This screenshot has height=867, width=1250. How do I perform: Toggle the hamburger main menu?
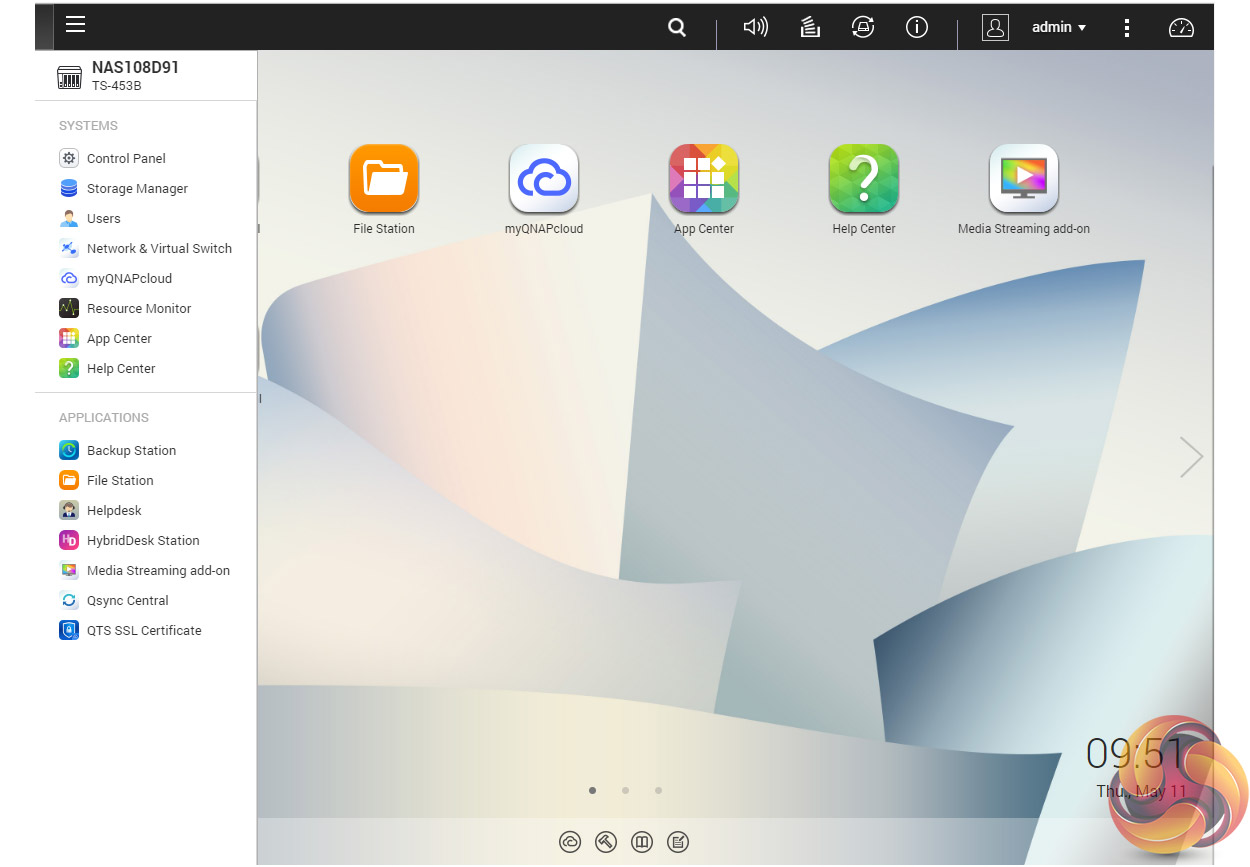(75, 25)
